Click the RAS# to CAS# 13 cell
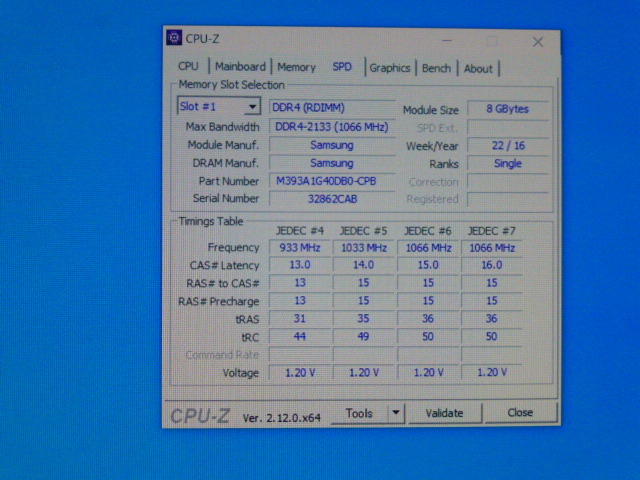 pyautogui.click(x=300, y=282)
